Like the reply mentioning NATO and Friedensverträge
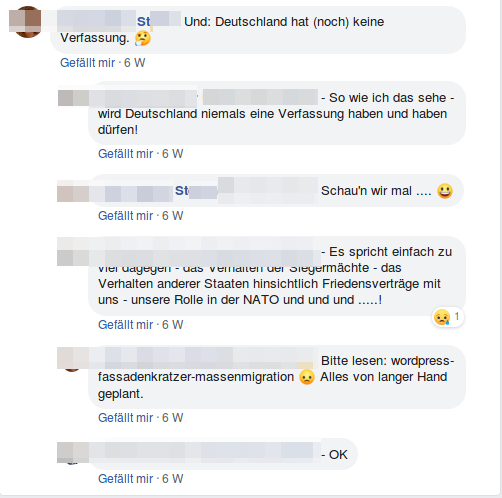This screenshot has height=498, width=502. click(x=125, y=325)
